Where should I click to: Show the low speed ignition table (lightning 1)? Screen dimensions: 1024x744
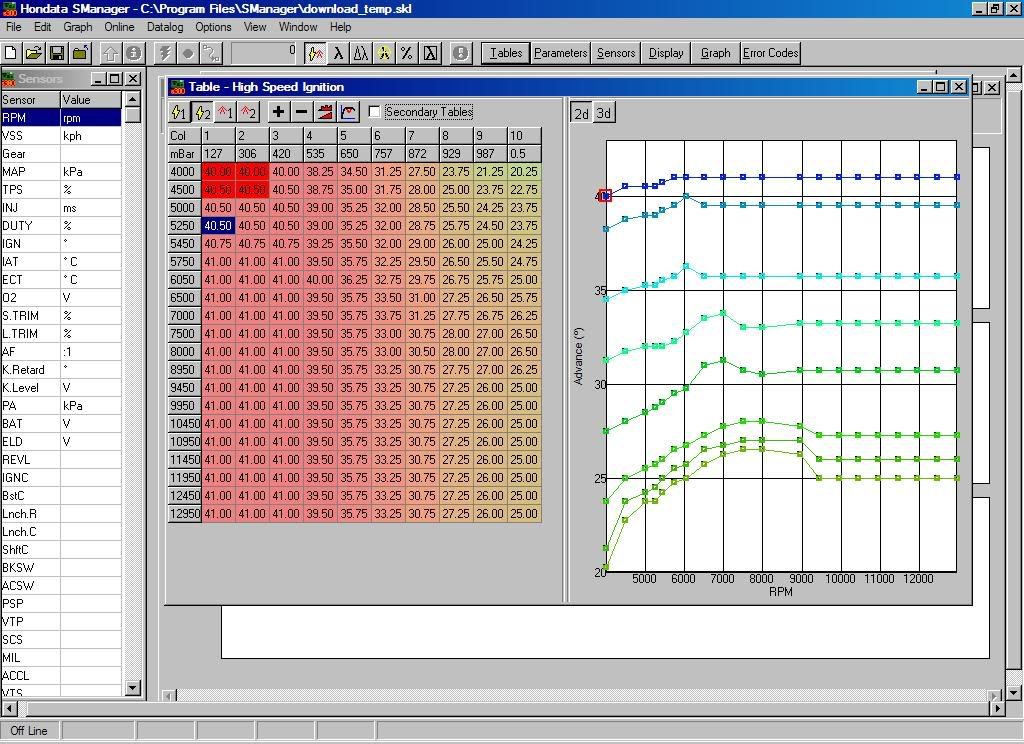(179, 112)
